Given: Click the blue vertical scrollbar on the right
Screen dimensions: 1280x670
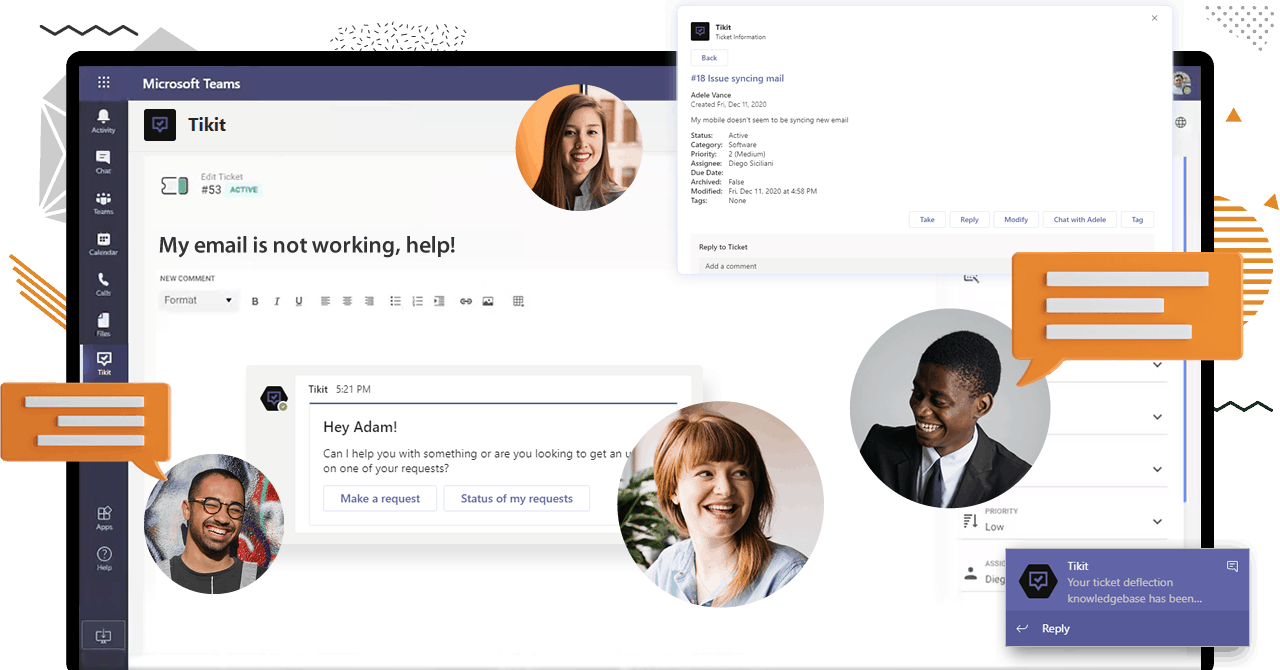Looking at the screenshot, I should [x=1185, y=330].
